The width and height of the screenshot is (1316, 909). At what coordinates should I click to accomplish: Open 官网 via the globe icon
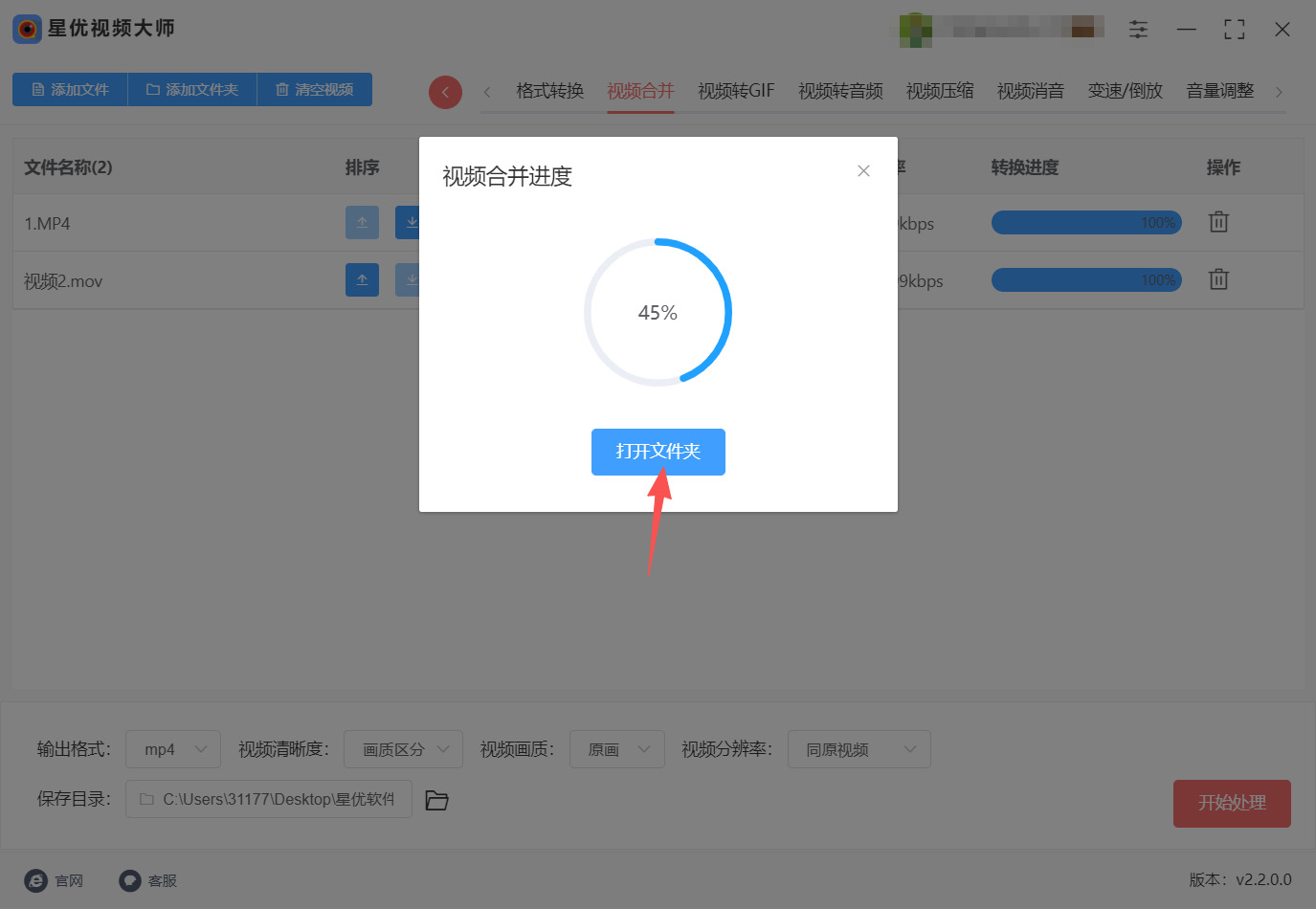(x=35, y=880)
